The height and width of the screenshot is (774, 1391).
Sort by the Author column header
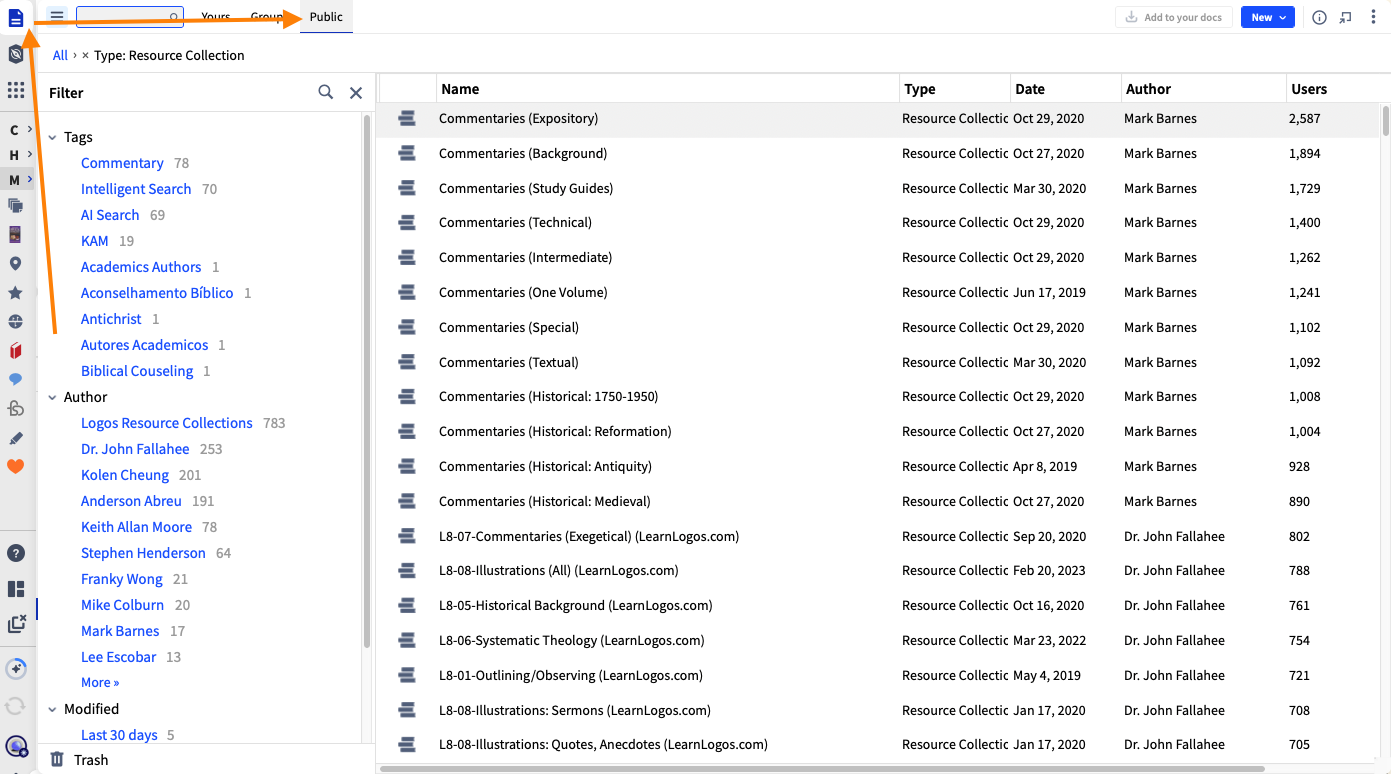point(1204,89)
